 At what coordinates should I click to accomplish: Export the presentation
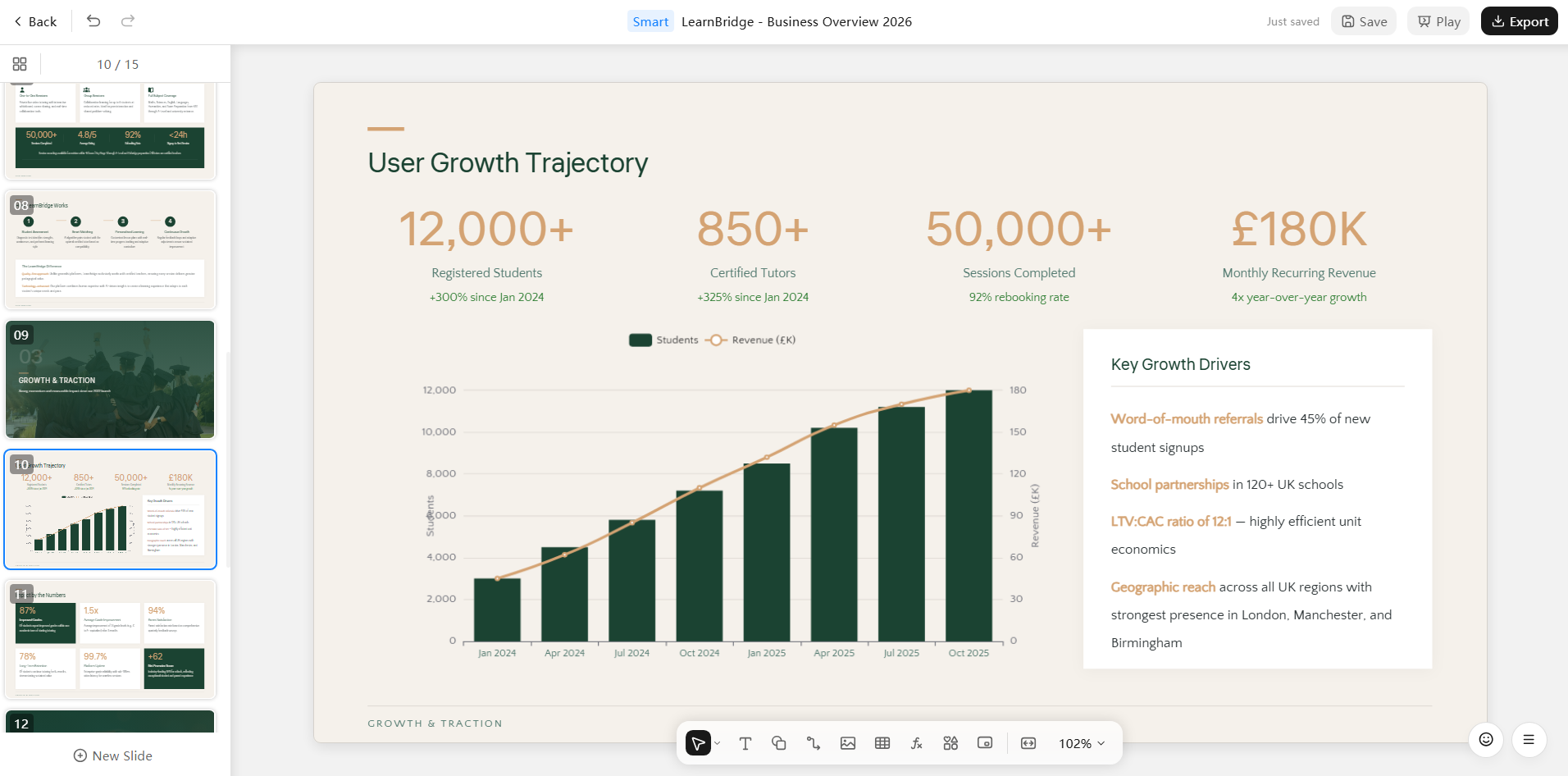(x=1520, y=21)
